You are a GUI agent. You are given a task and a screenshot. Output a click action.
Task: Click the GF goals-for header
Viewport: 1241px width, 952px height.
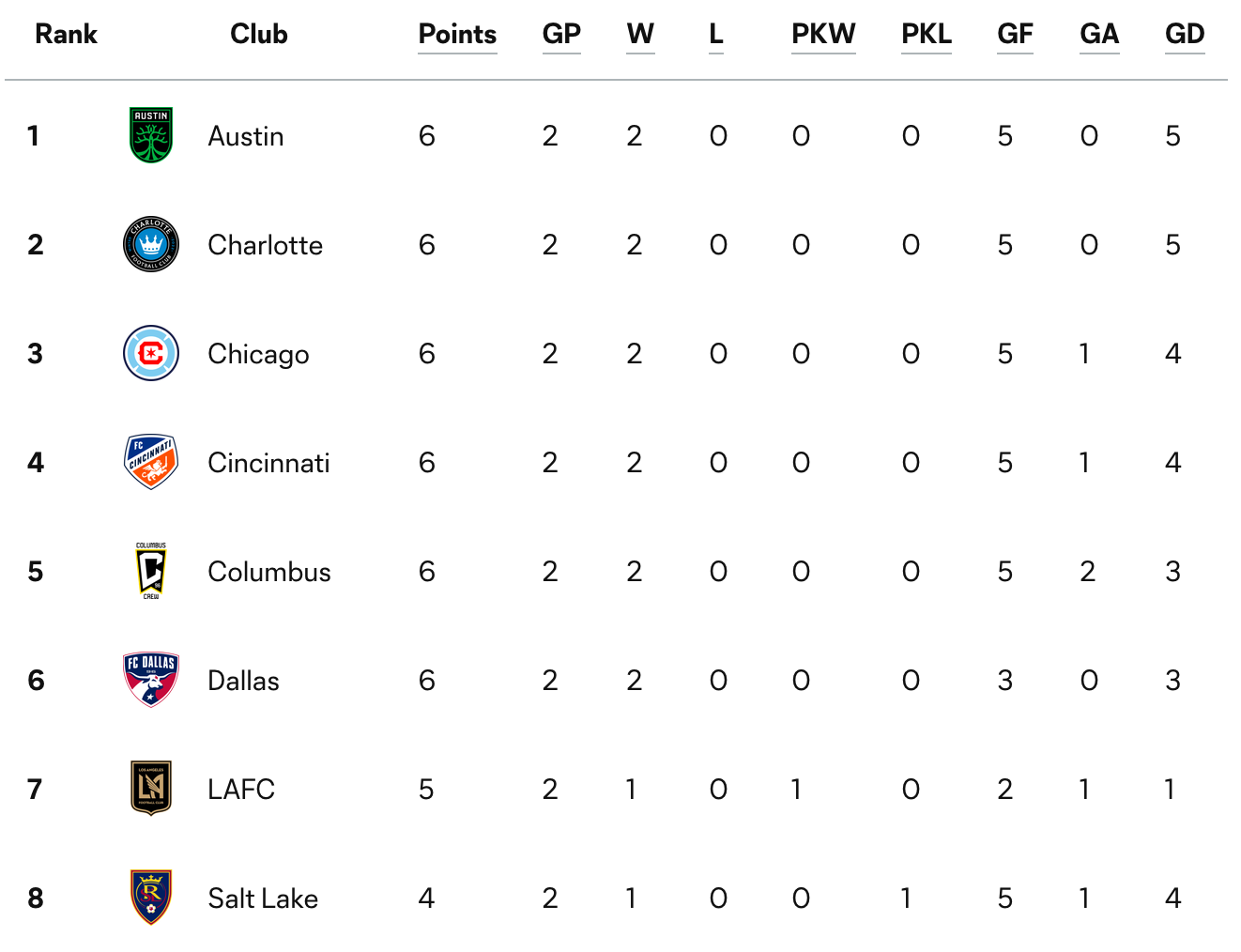1015,35
